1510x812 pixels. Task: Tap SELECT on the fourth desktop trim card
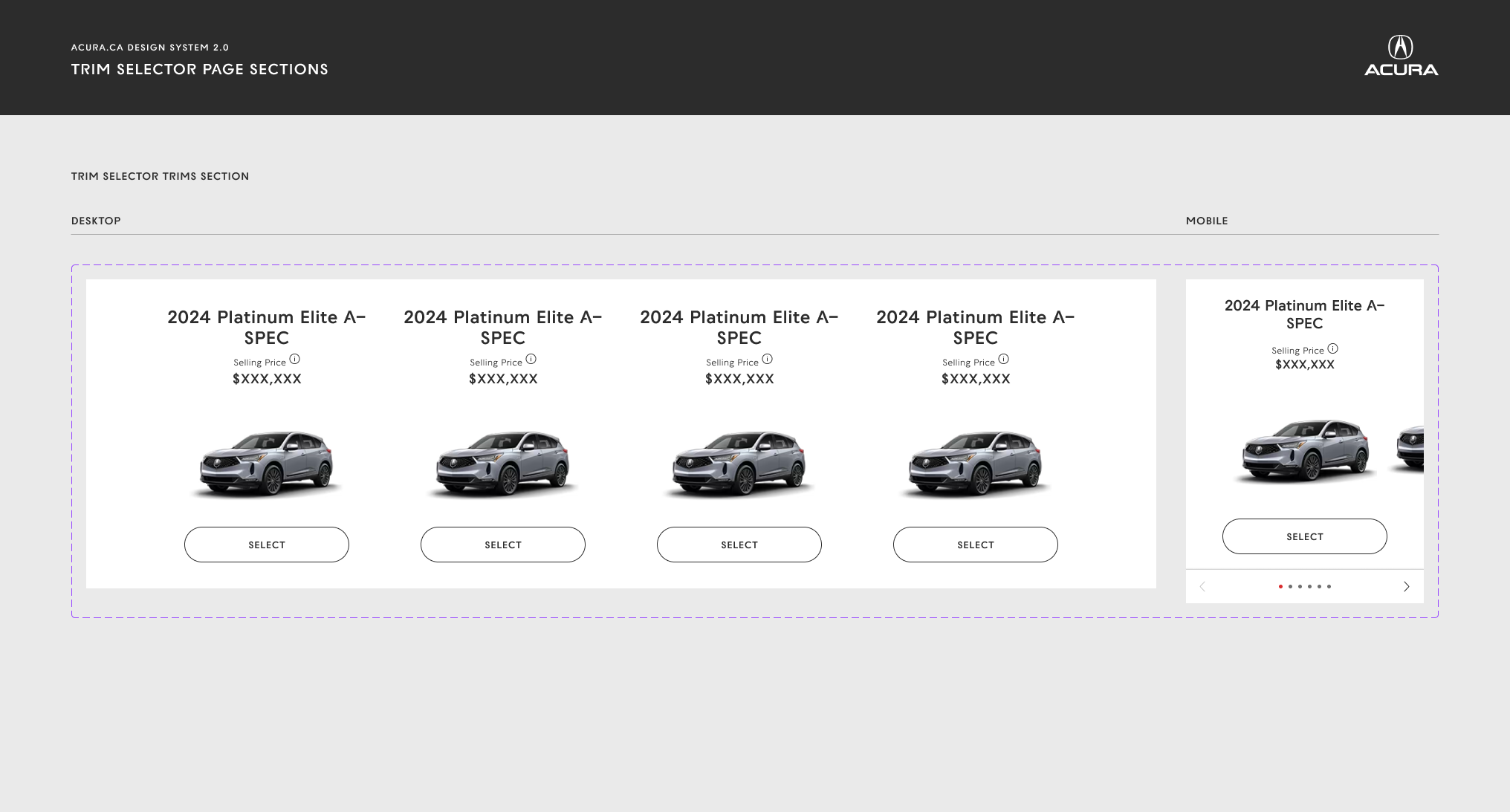click(976, 545)
